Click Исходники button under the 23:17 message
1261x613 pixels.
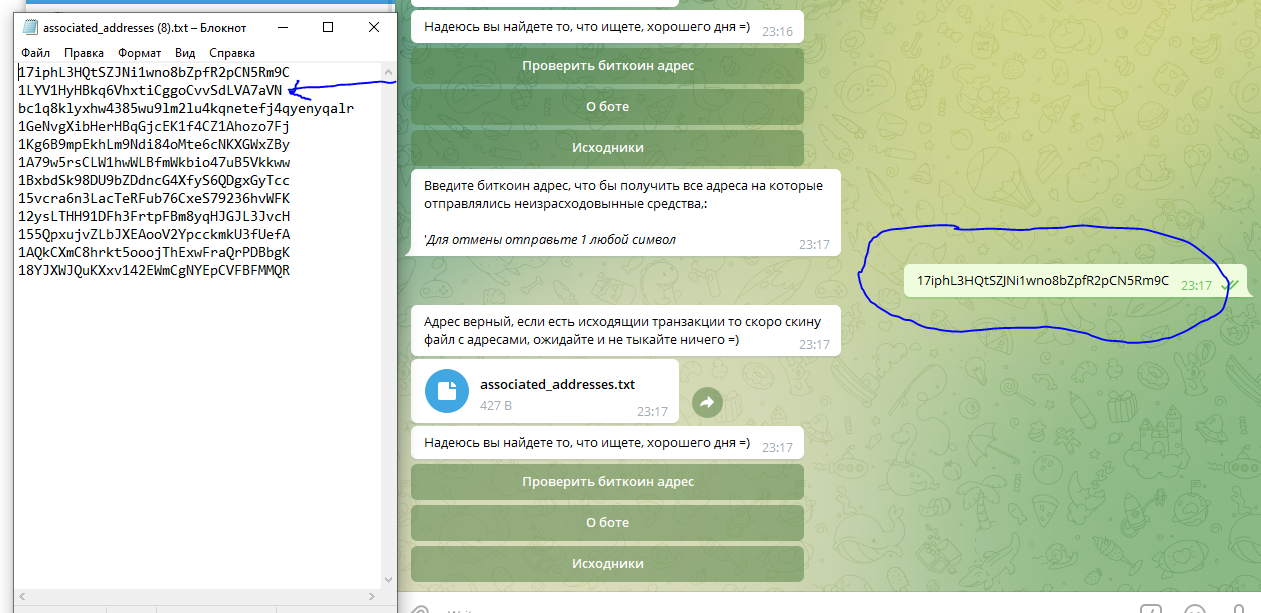[x=608, y=564]
